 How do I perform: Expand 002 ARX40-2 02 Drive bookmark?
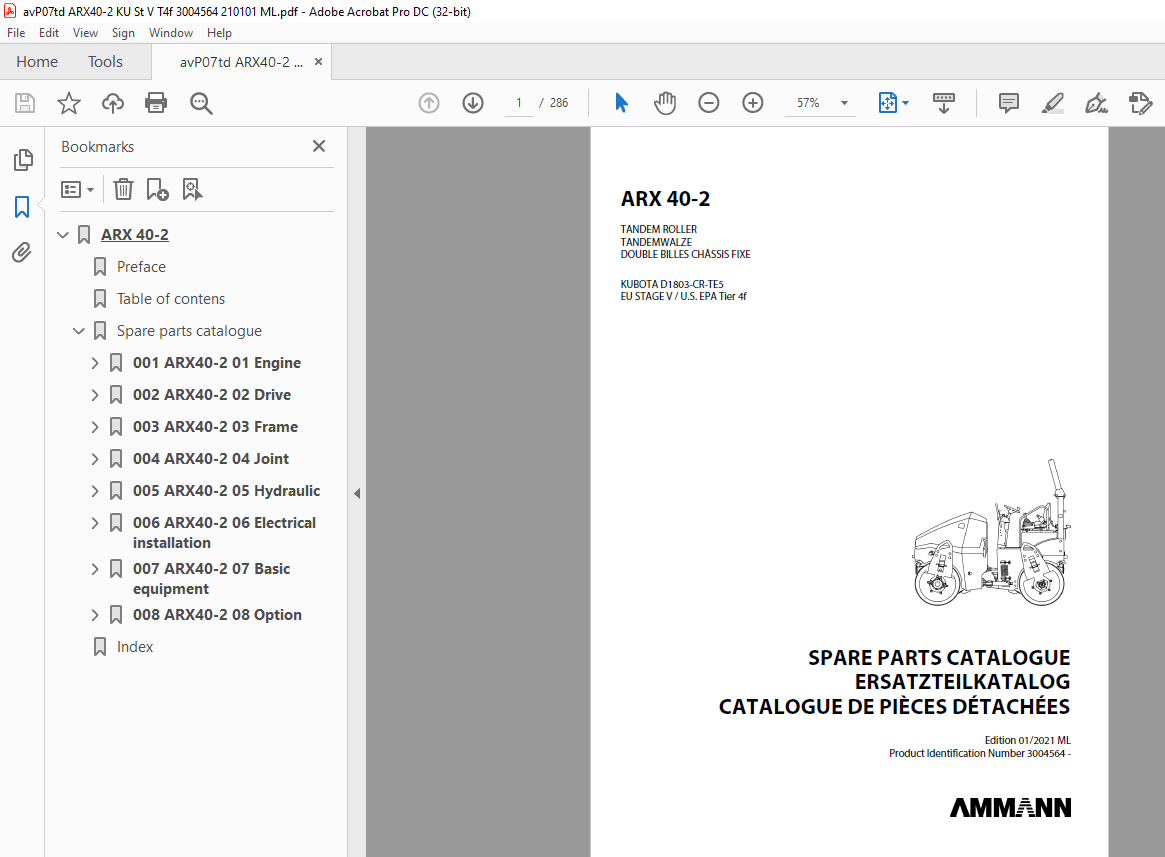pyautogui.click(x=95, y=395)
